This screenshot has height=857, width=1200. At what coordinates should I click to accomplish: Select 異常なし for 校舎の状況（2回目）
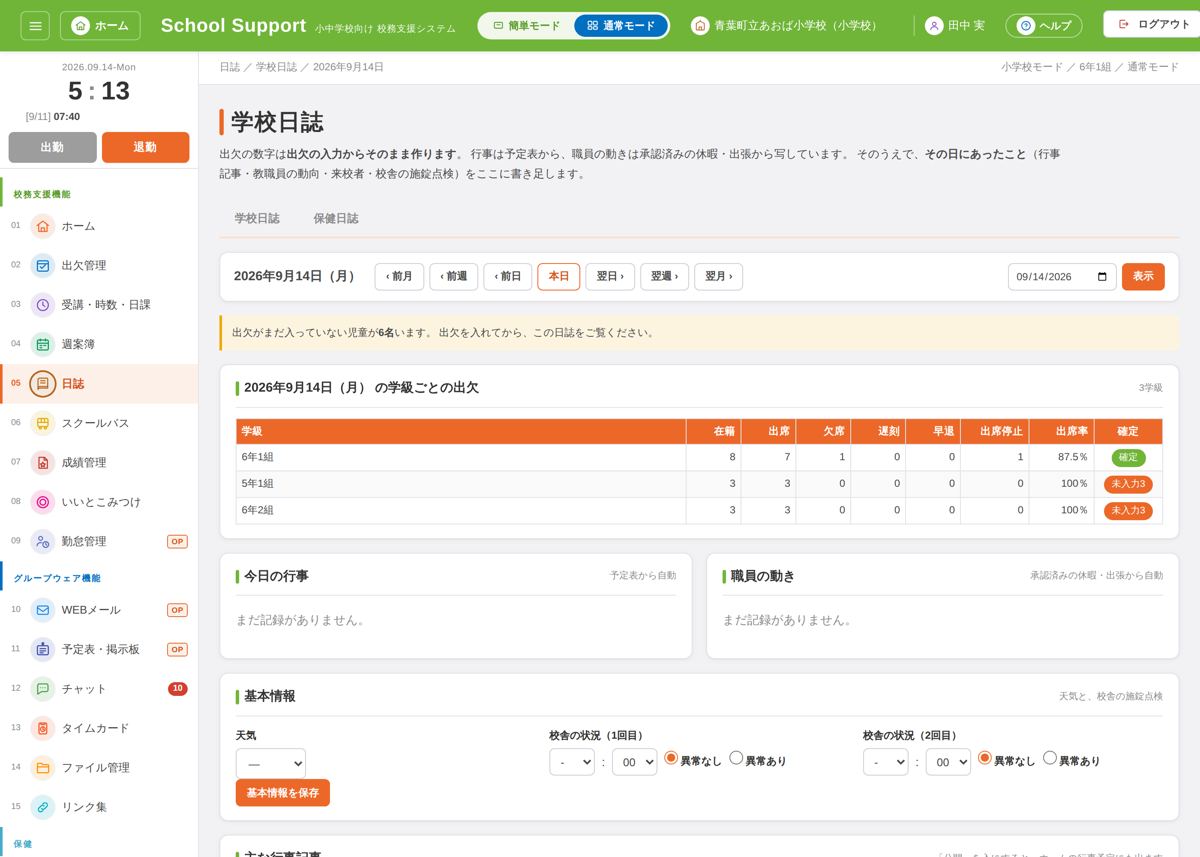click(985, 758)
